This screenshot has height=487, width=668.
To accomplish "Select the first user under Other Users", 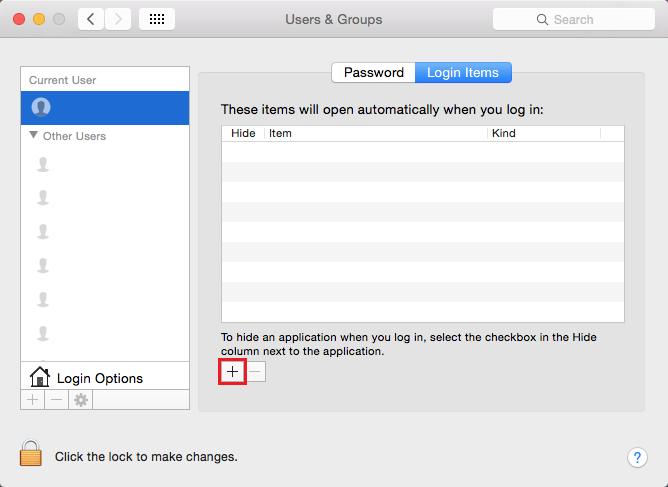I will pyautogui.click(x=105, y=164).
